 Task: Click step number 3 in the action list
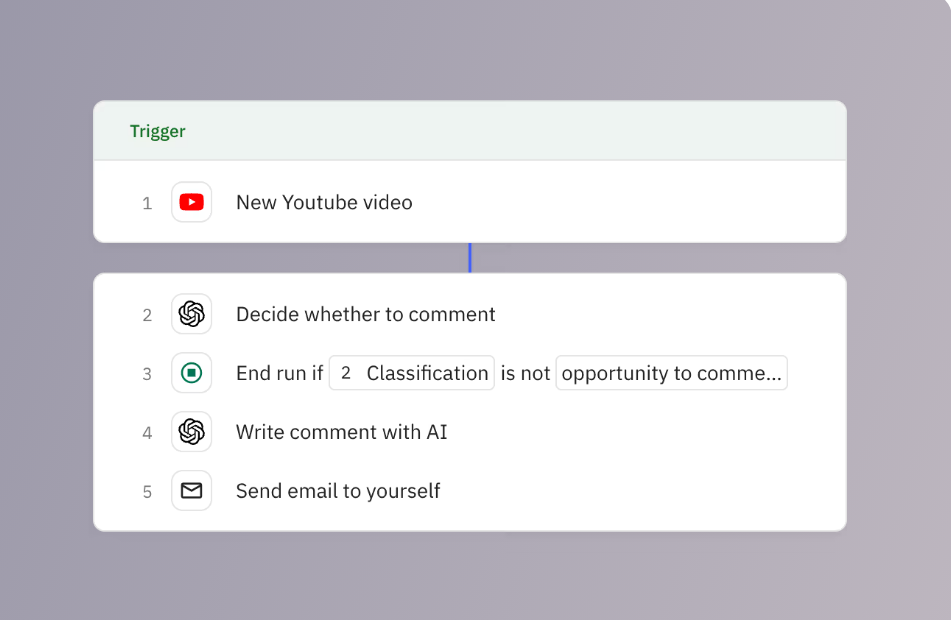coord(147,374)
